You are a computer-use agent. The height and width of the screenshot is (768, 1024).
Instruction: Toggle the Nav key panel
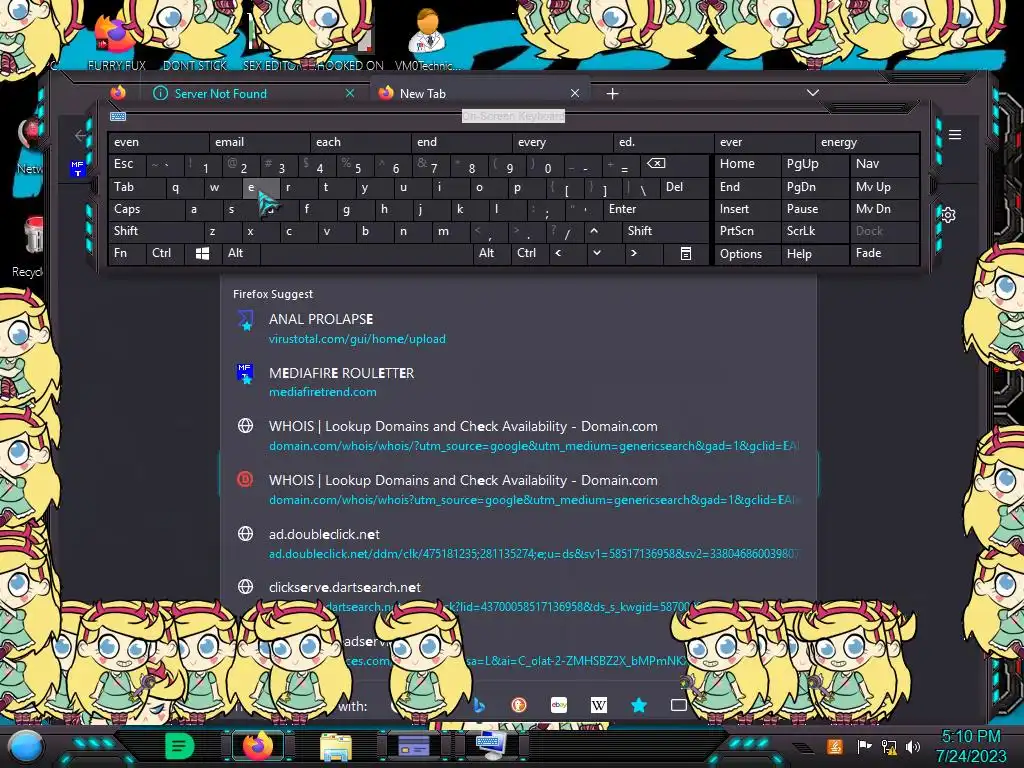click(884, 164)
